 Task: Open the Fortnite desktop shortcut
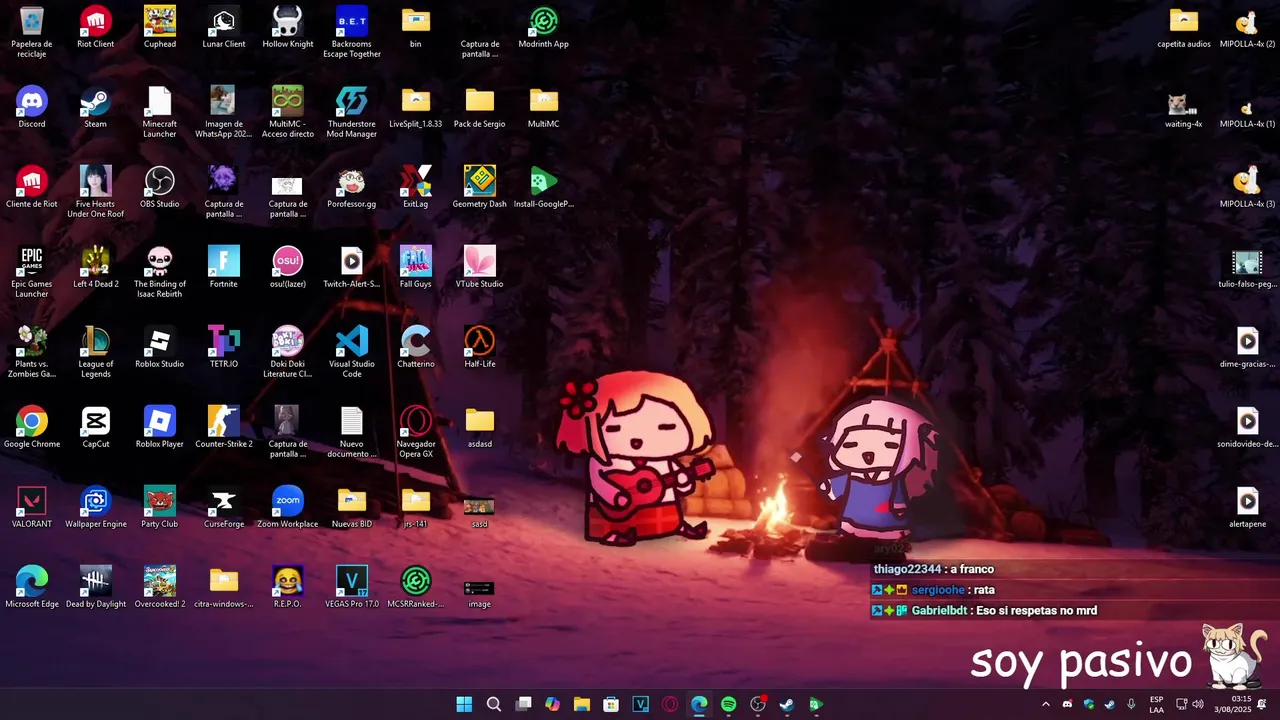coord(224,267)
